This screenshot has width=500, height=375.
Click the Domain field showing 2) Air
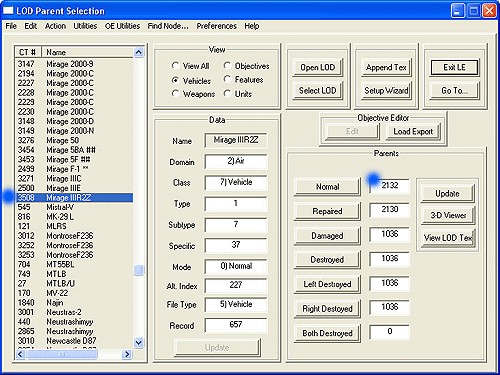click(236, 161)
